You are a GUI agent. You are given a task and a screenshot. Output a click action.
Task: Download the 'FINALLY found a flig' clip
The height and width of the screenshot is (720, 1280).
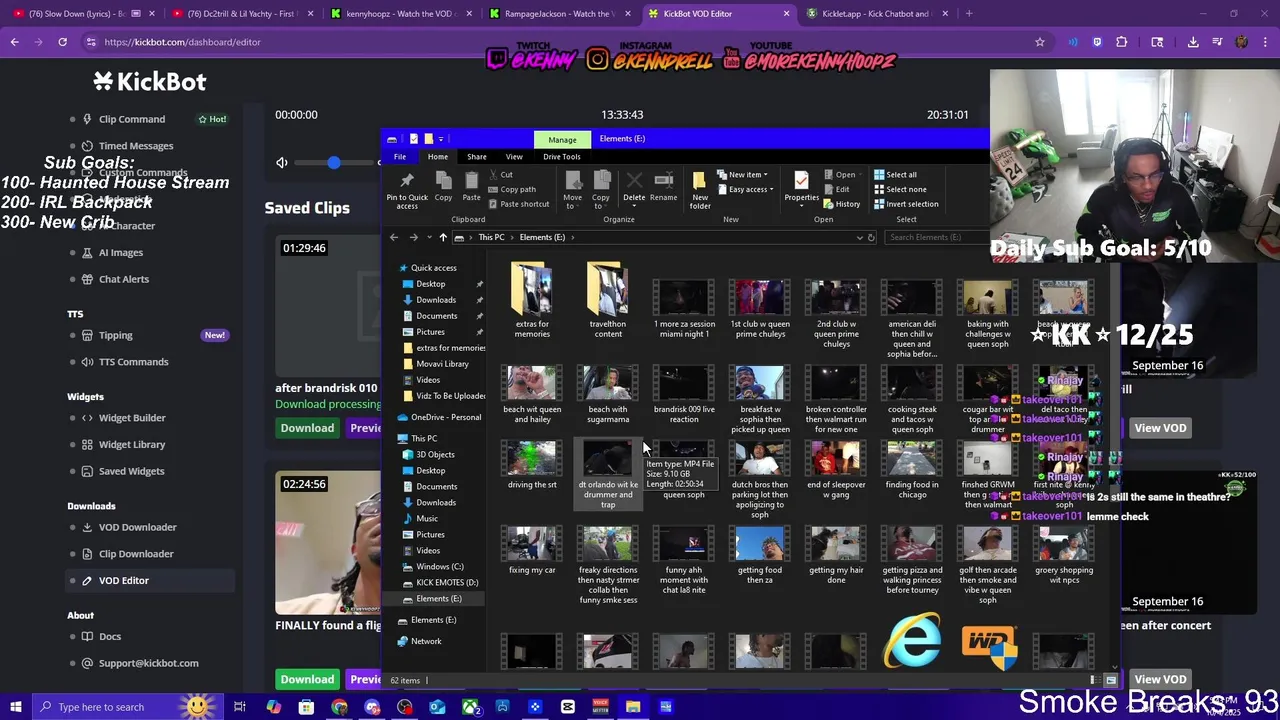click(x=307, y=679)
